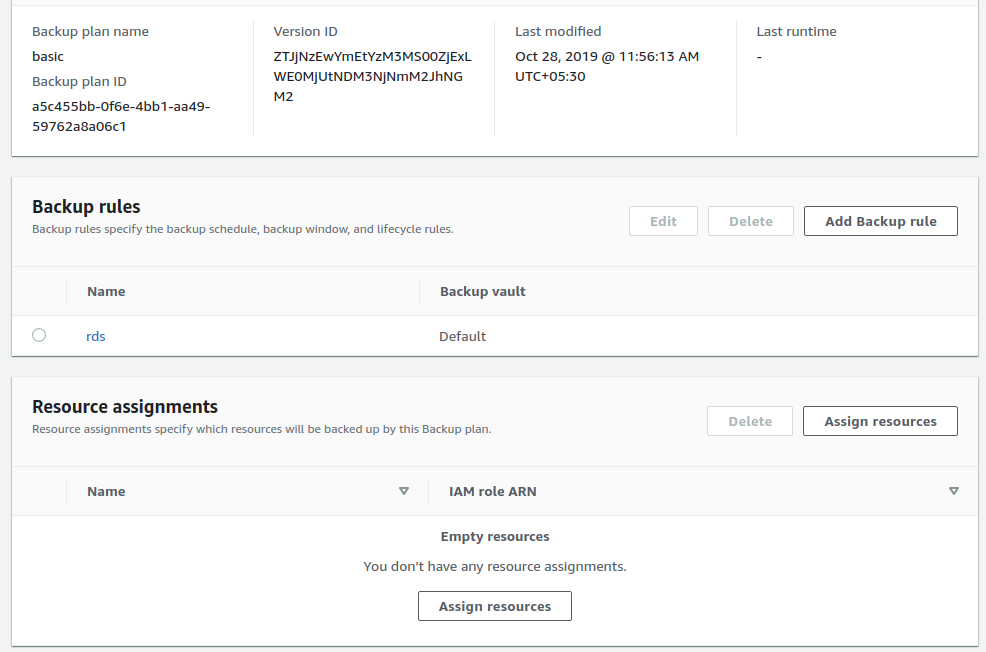Click the Default vault cell in rds row

462,337
